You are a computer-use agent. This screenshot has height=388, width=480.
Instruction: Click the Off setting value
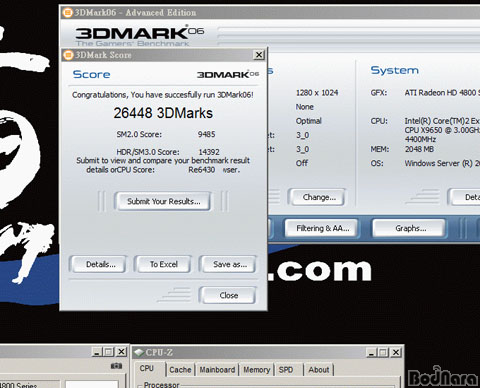302,163
